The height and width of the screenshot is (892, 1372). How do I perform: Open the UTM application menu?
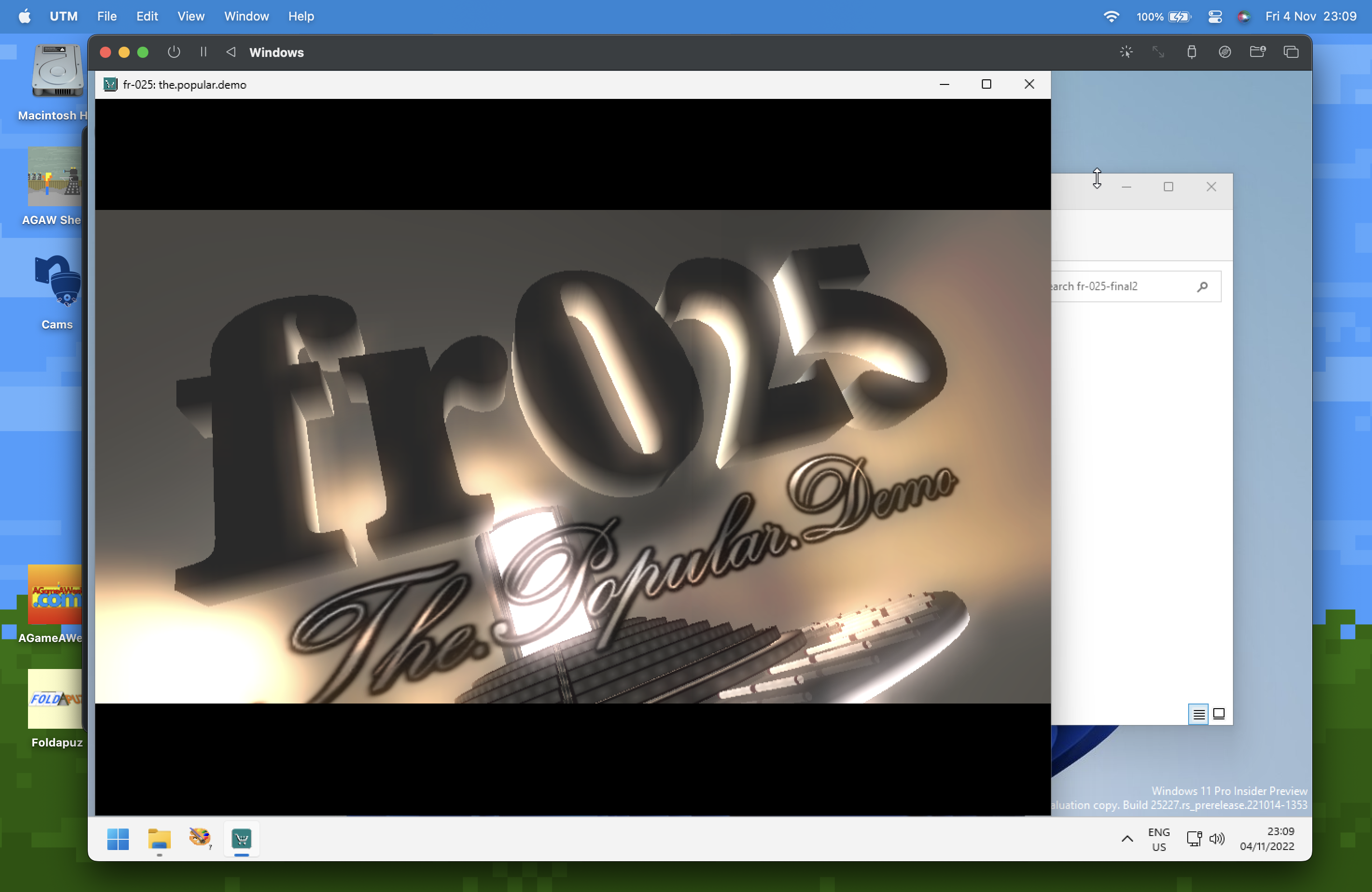pyautogui.click(x=63, y=16)
